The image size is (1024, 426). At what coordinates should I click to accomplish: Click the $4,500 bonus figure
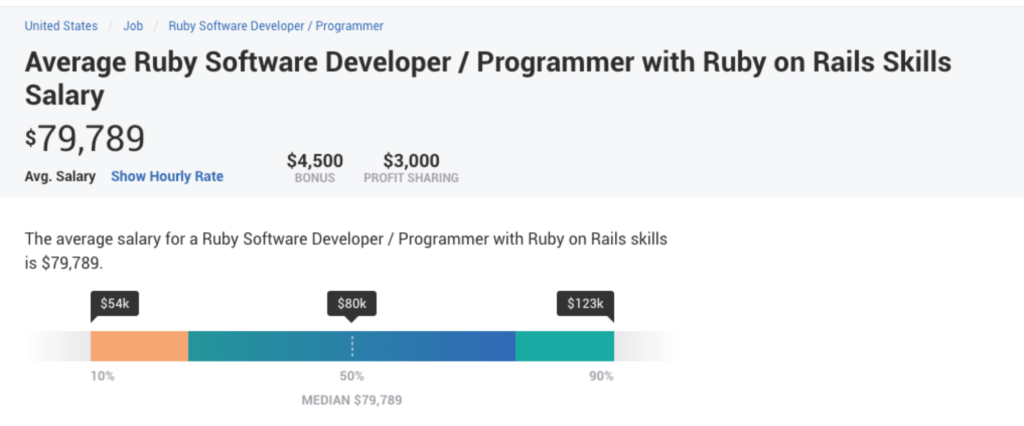pos(315,161)
